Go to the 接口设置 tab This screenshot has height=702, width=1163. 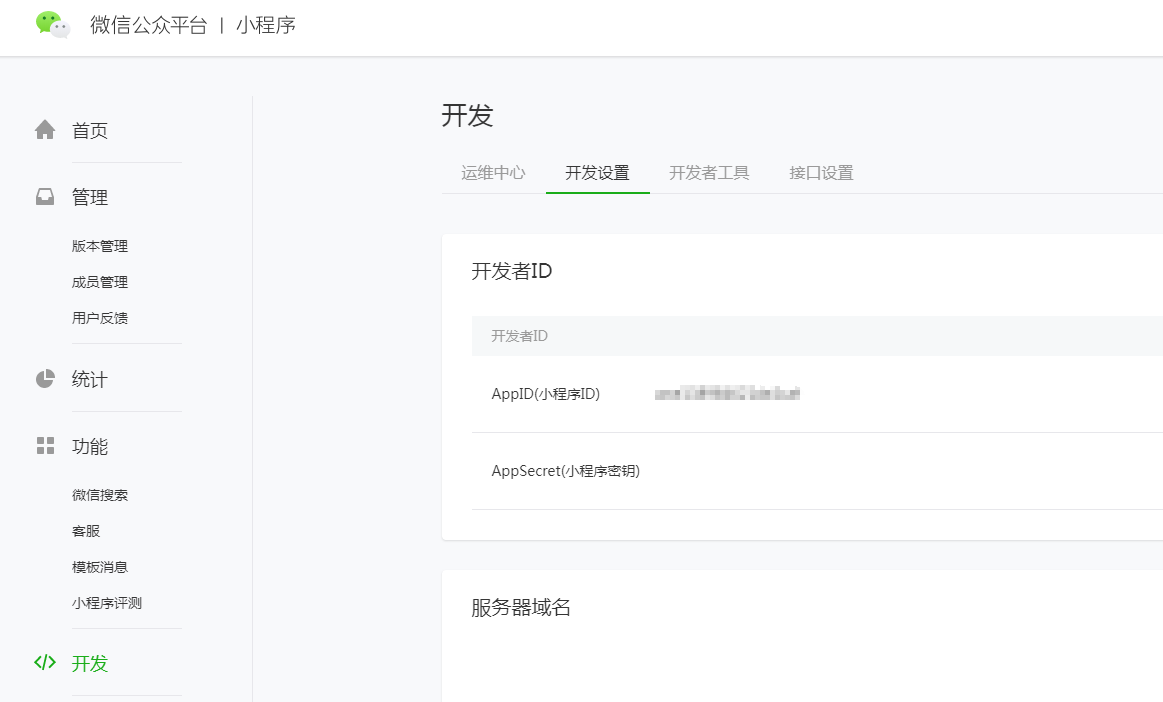click(821, 173)
